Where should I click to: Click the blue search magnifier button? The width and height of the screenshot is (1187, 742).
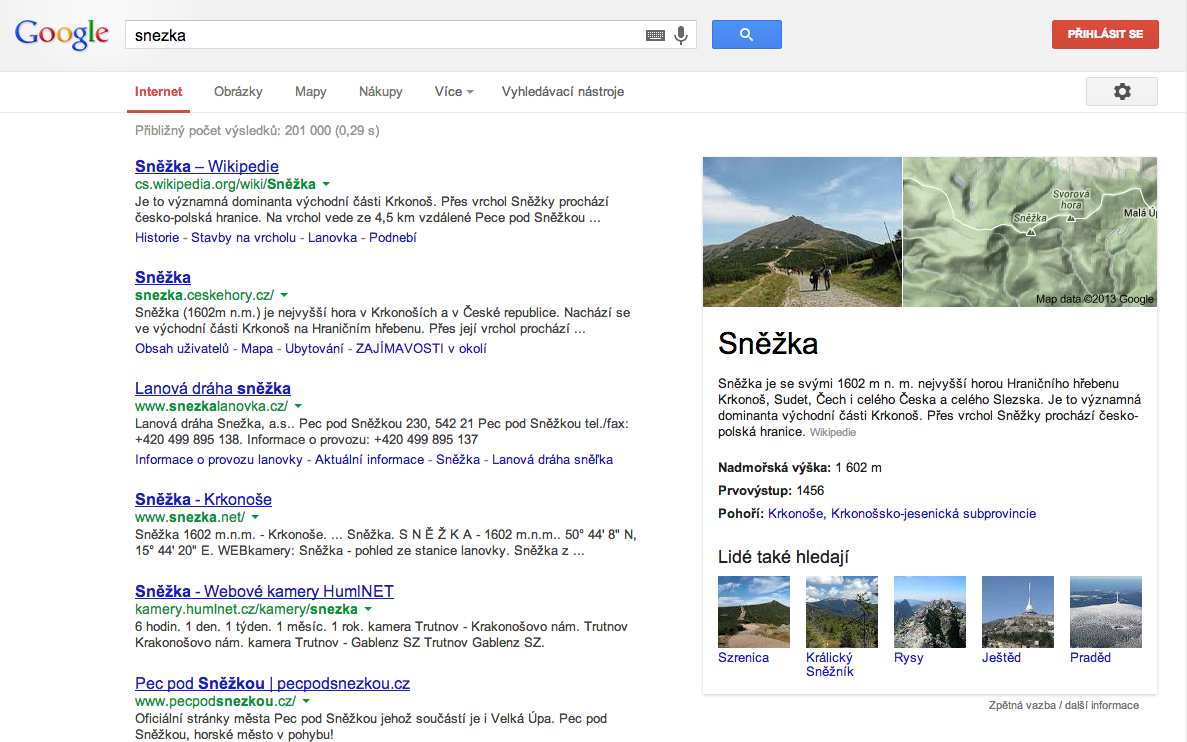746,34
